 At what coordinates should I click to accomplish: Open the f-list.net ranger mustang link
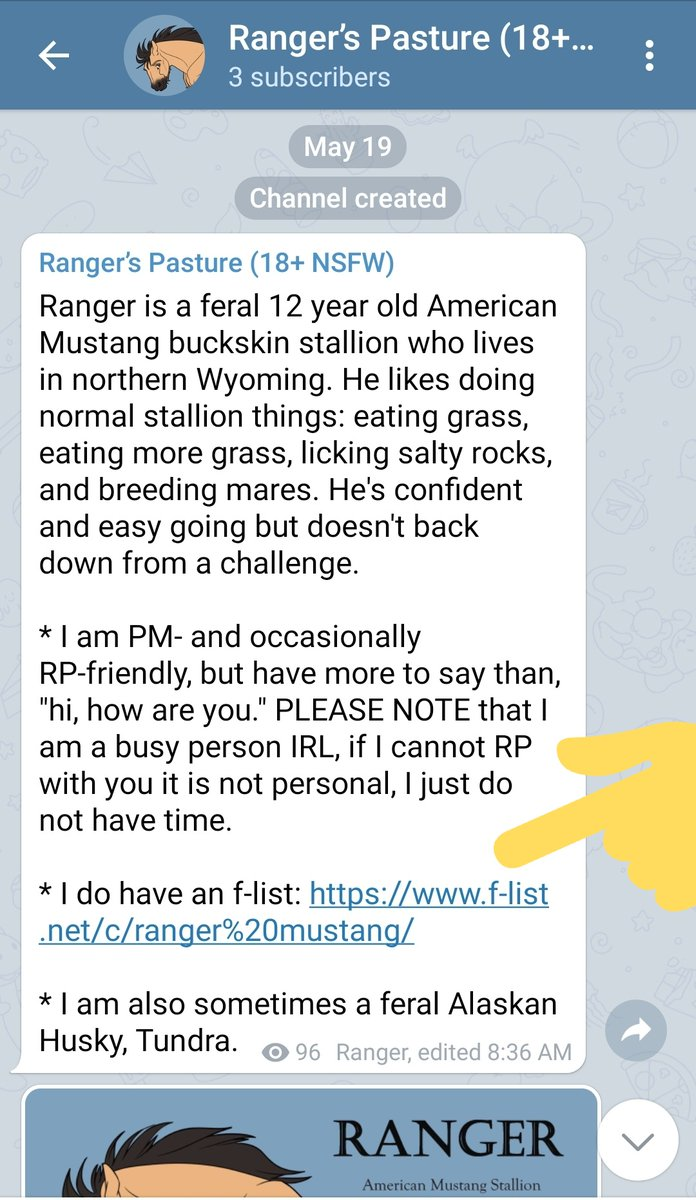[294, 912]
